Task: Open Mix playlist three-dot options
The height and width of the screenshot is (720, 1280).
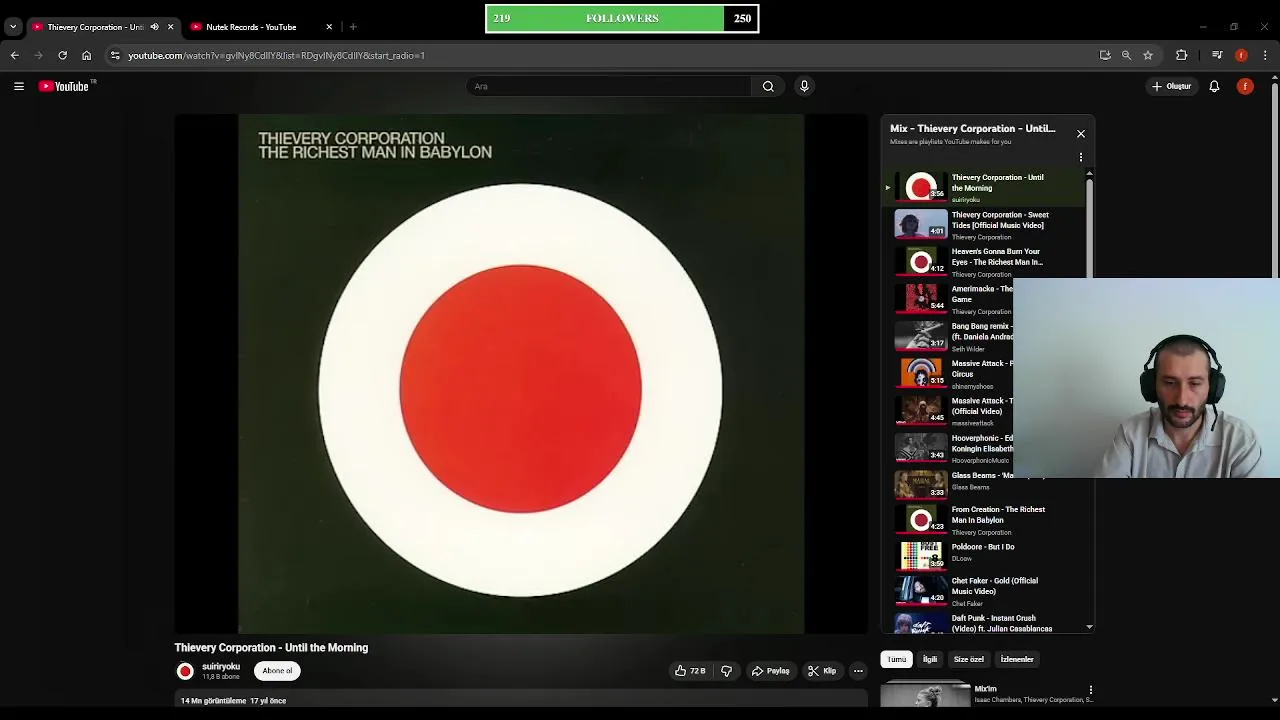Action: point(1081,157)
